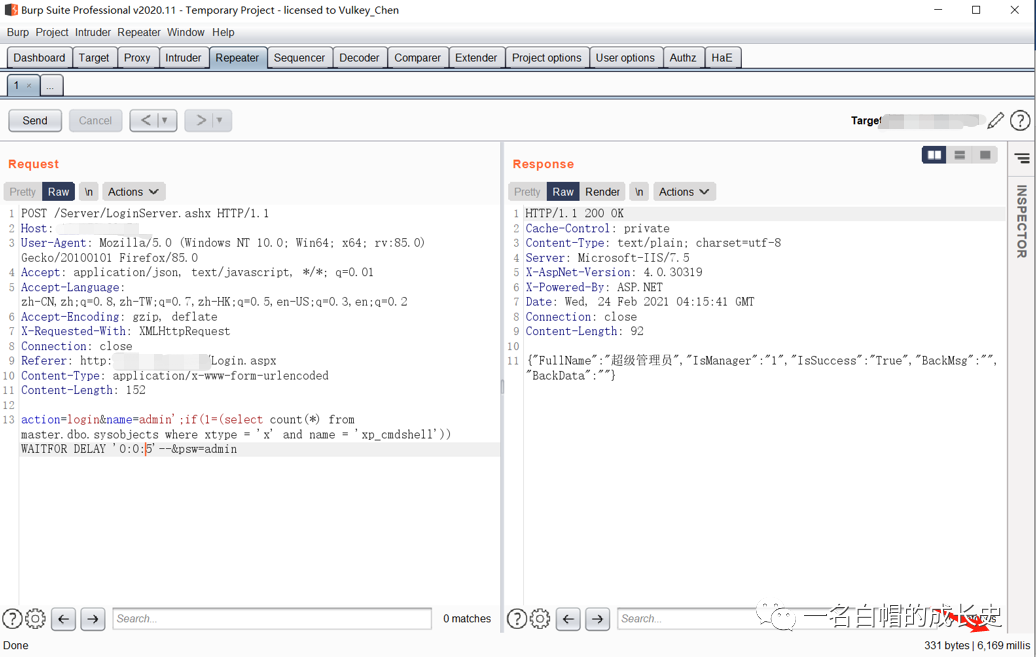1036x661 pixels.
Task: Click the Cancel button
Action: tap(95, 120)
